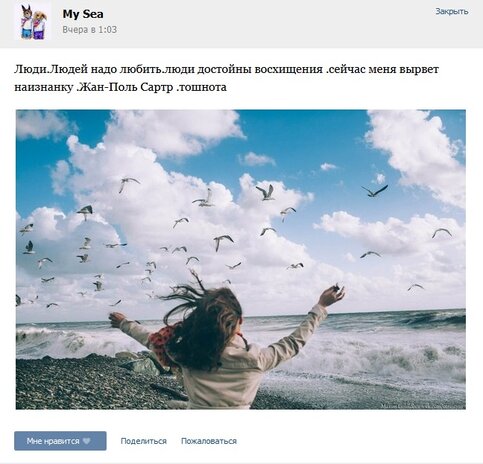This screenshot has width=483, height=464.
Task: Open the My Sea community page
Action: [83, 14]
